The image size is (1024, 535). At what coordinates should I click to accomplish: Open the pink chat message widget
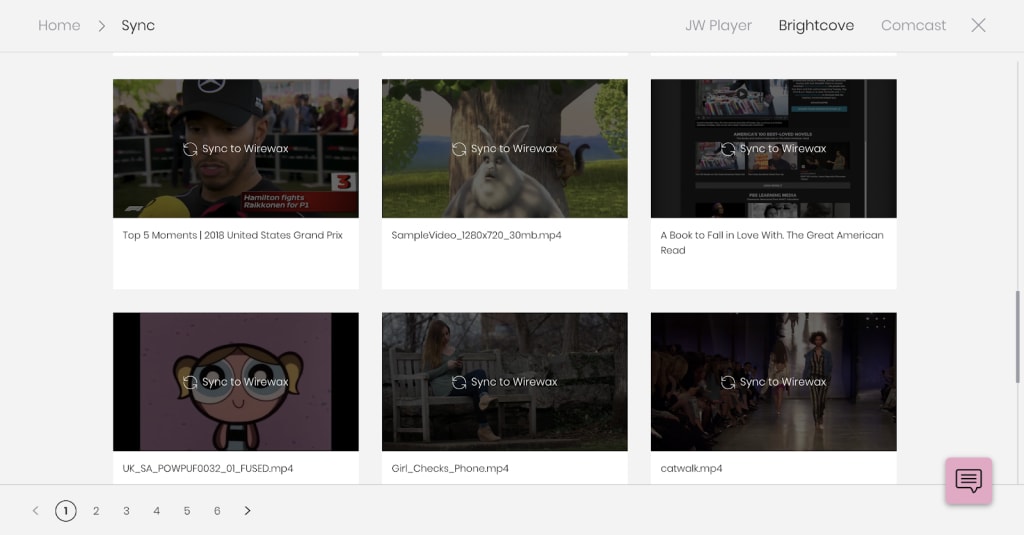point(968,481)
